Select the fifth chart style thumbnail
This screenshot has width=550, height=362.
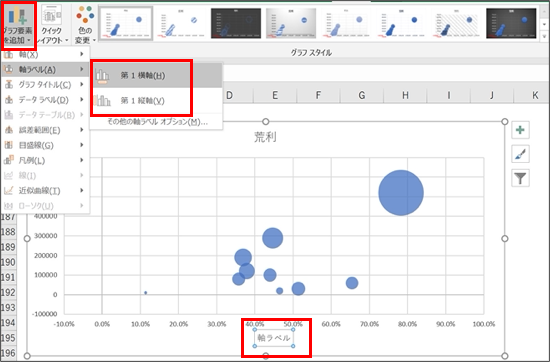(346, 23)
